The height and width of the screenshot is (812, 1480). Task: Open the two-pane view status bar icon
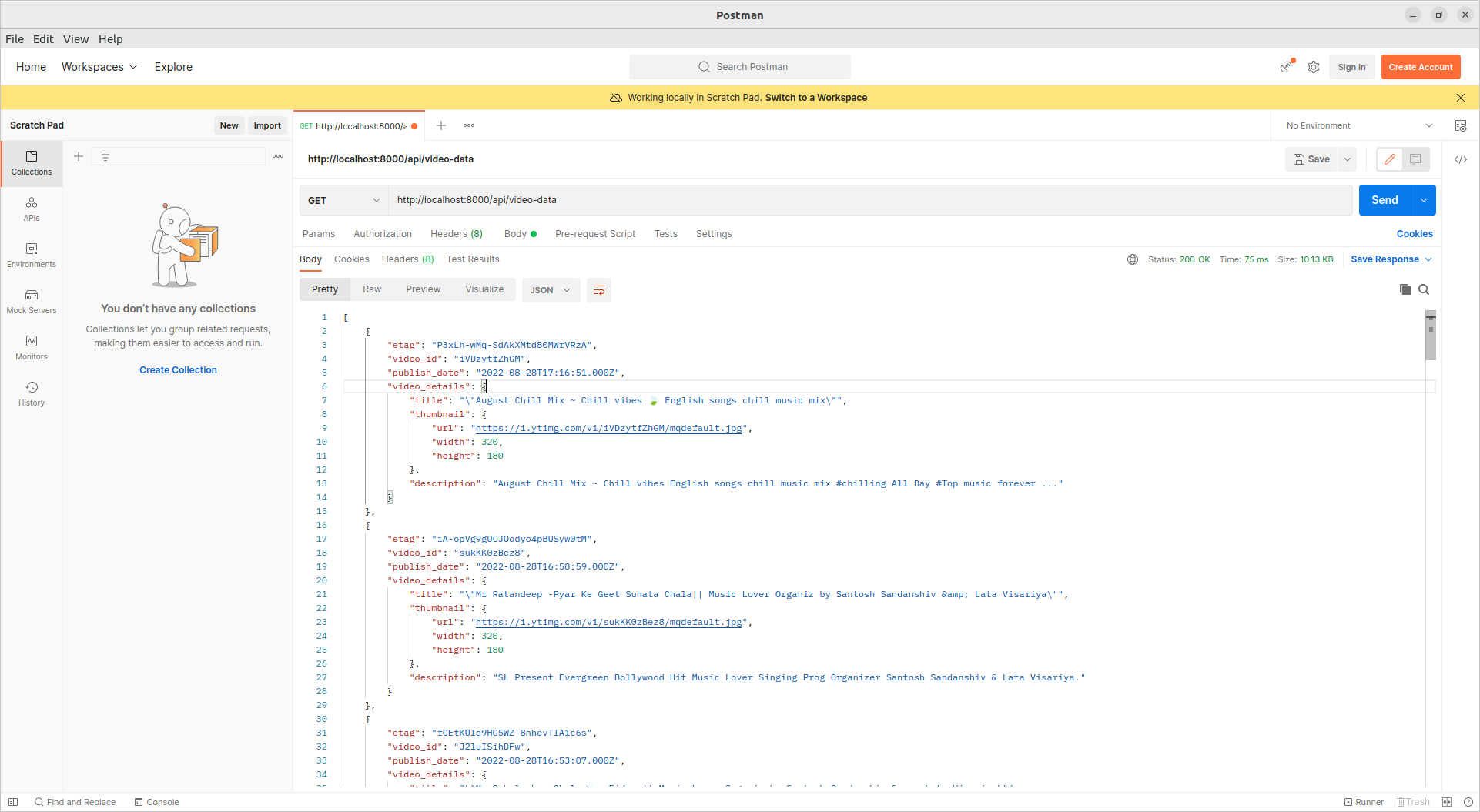coord(1447,802)
